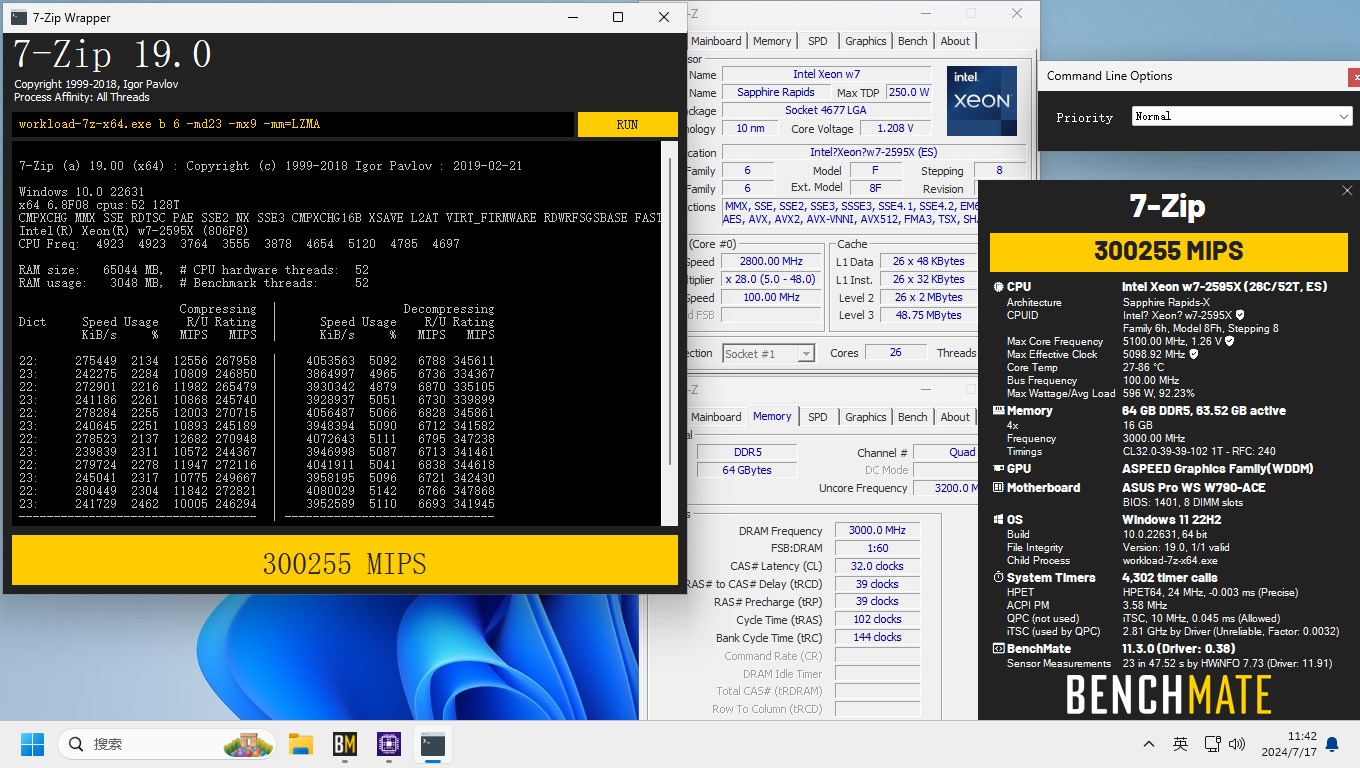The height and width of the screenshot is (768, 1360).
Task: Open Graphics tab in upper CPU-Z window
Action: (866, 41)
